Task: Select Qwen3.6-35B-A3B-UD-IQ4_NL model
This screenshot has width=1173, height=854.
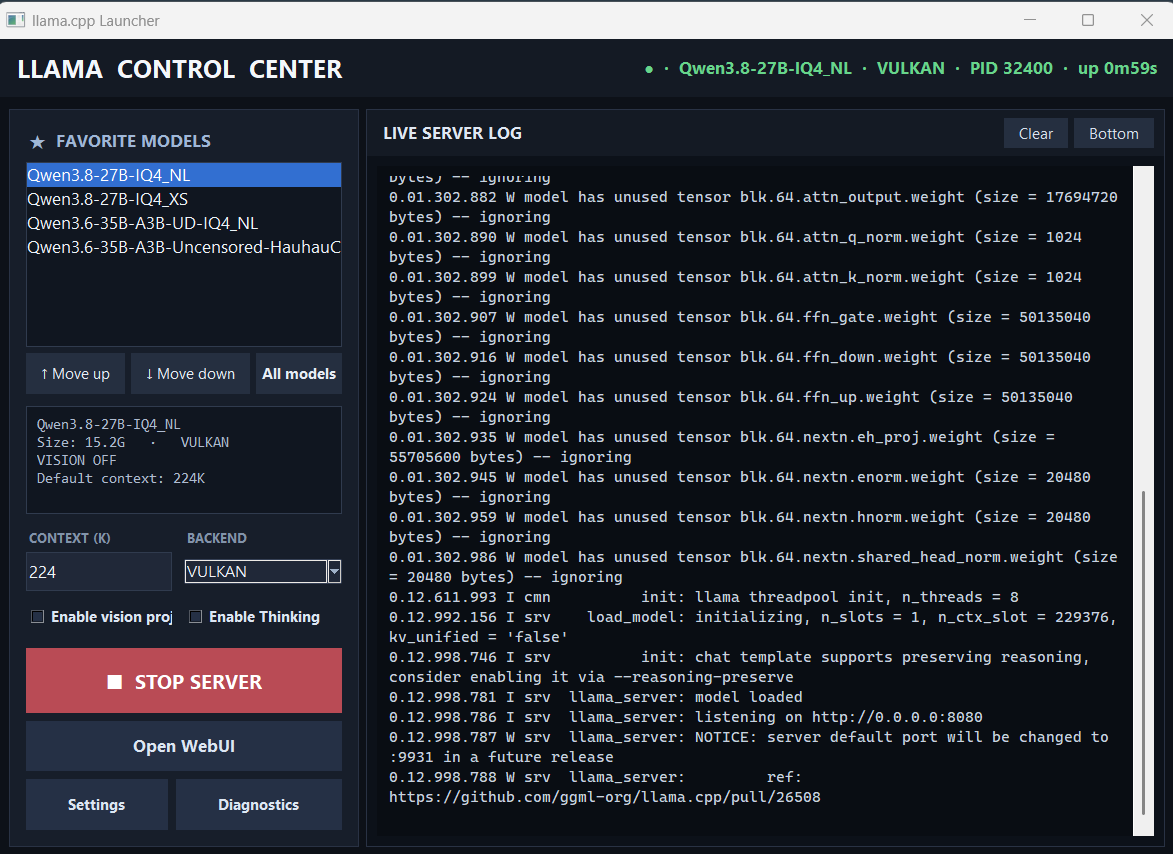Action: [x=183, y=223]
